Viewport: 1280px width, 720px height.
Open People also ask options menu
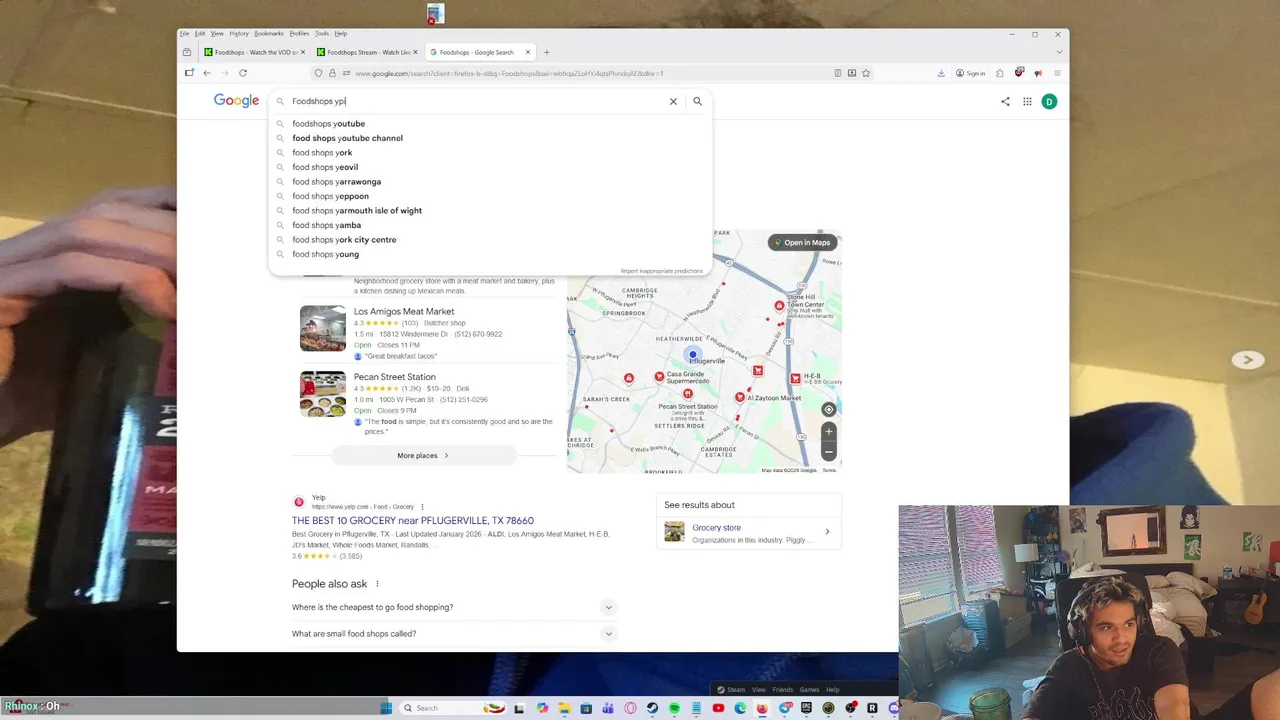coord(377,584)
